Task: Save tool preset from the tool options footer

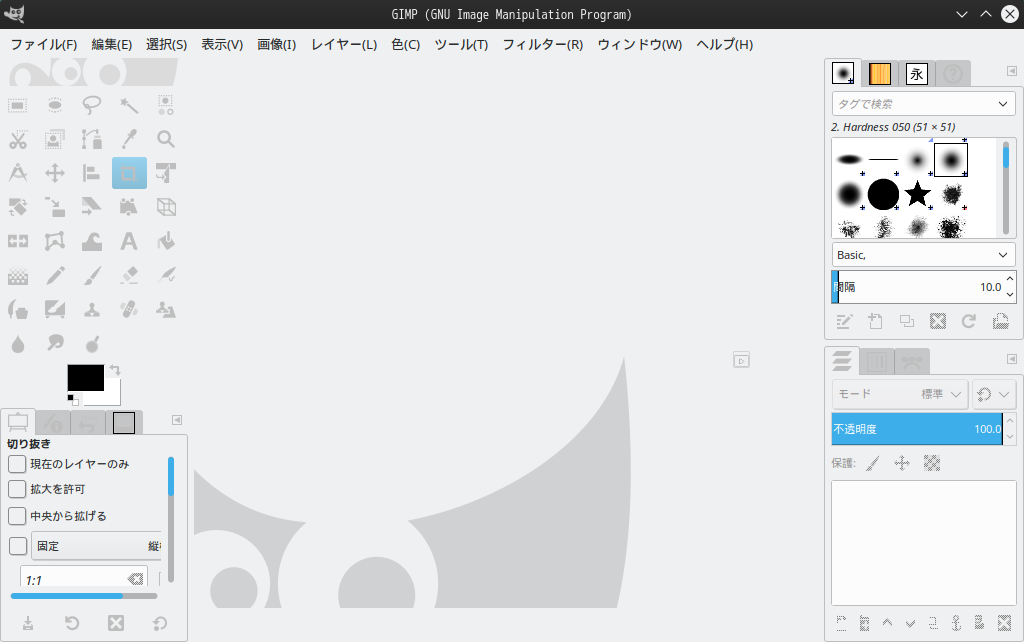Action: coord(28,623)
